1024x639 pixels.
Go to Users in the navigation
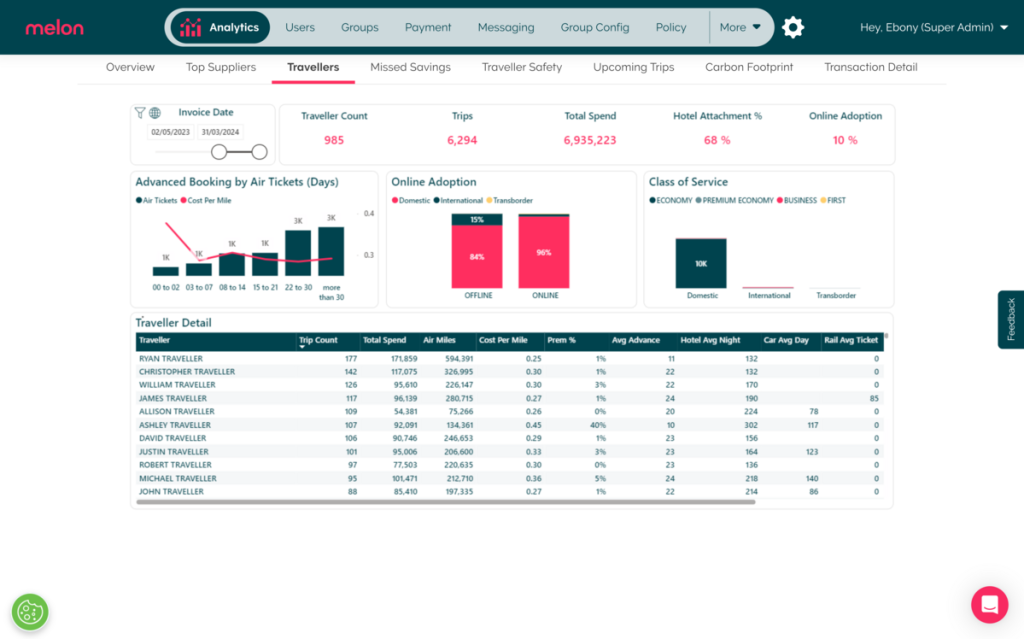tap(300, 27)
